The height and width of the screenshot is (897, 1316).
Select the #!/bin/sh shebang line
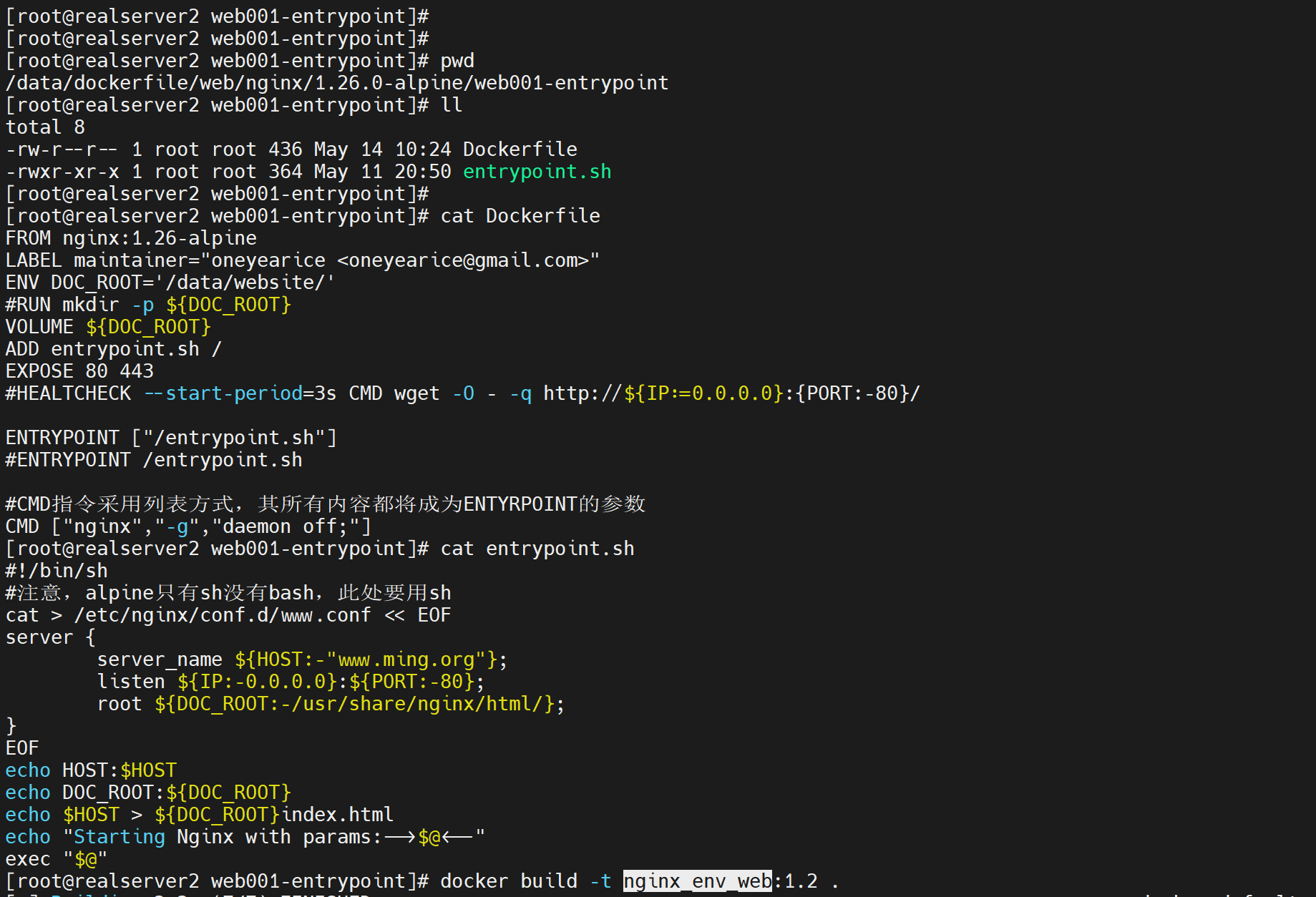[56, 570]
